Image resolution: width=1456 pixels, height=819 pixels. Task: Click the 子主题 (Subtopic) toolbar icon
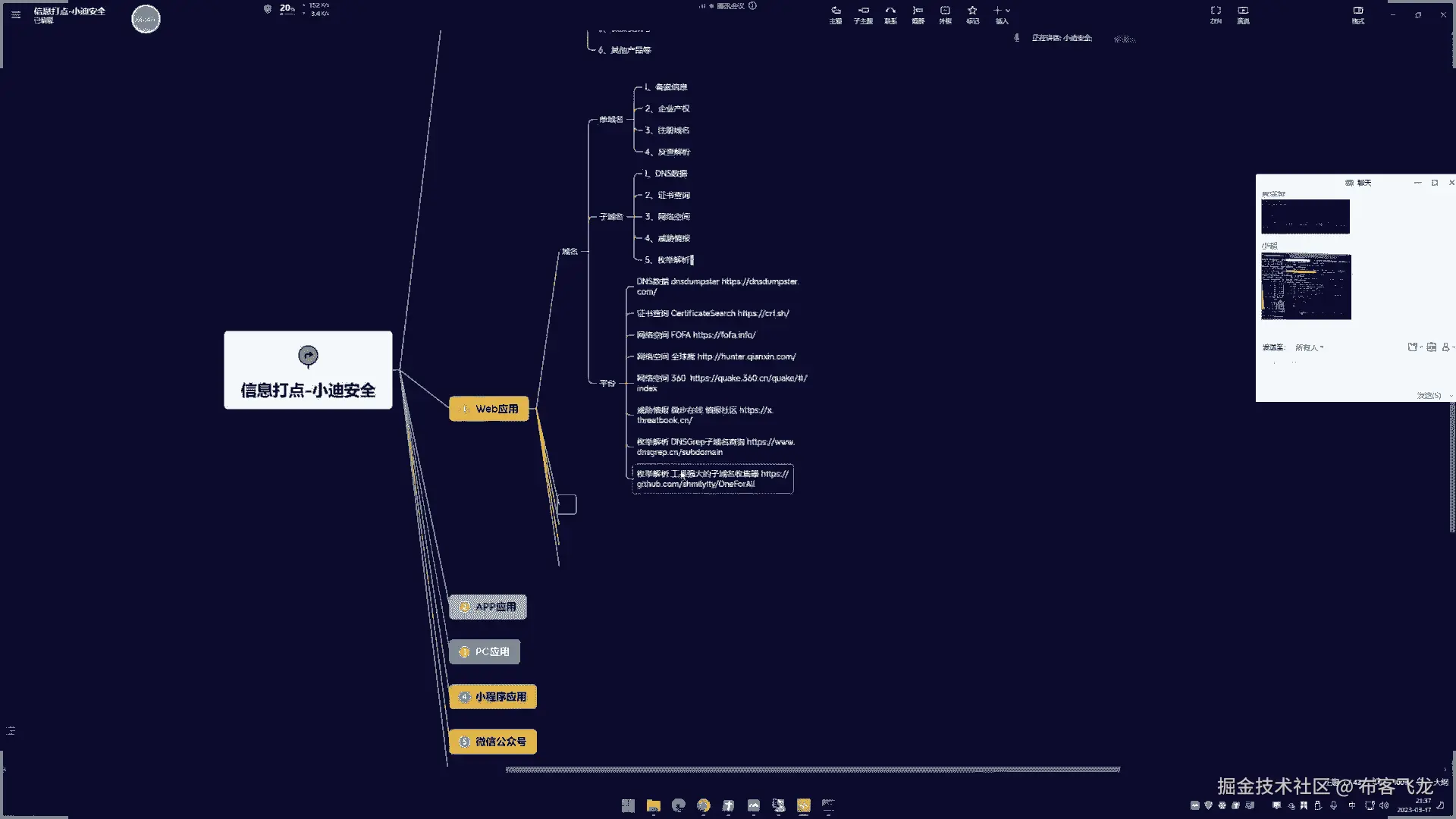(x=863, y=14)
